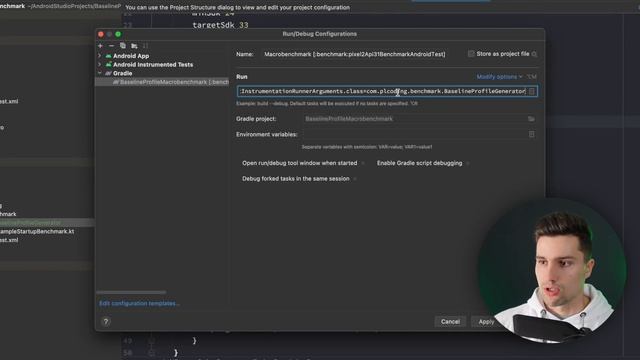Move configuration into new folder icon

tap(134, 46)
